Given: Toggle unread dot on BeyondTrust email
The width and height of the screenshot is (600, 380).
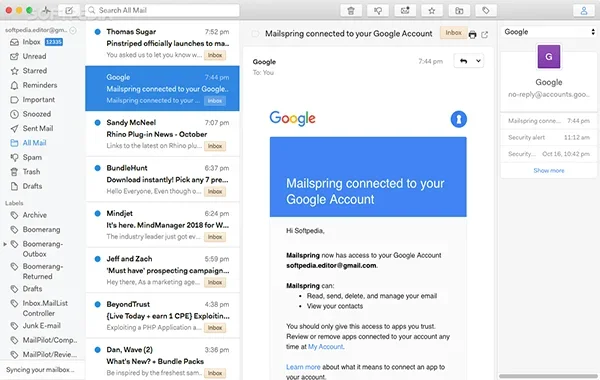Looking at the screenshot, I should (98, 304).
